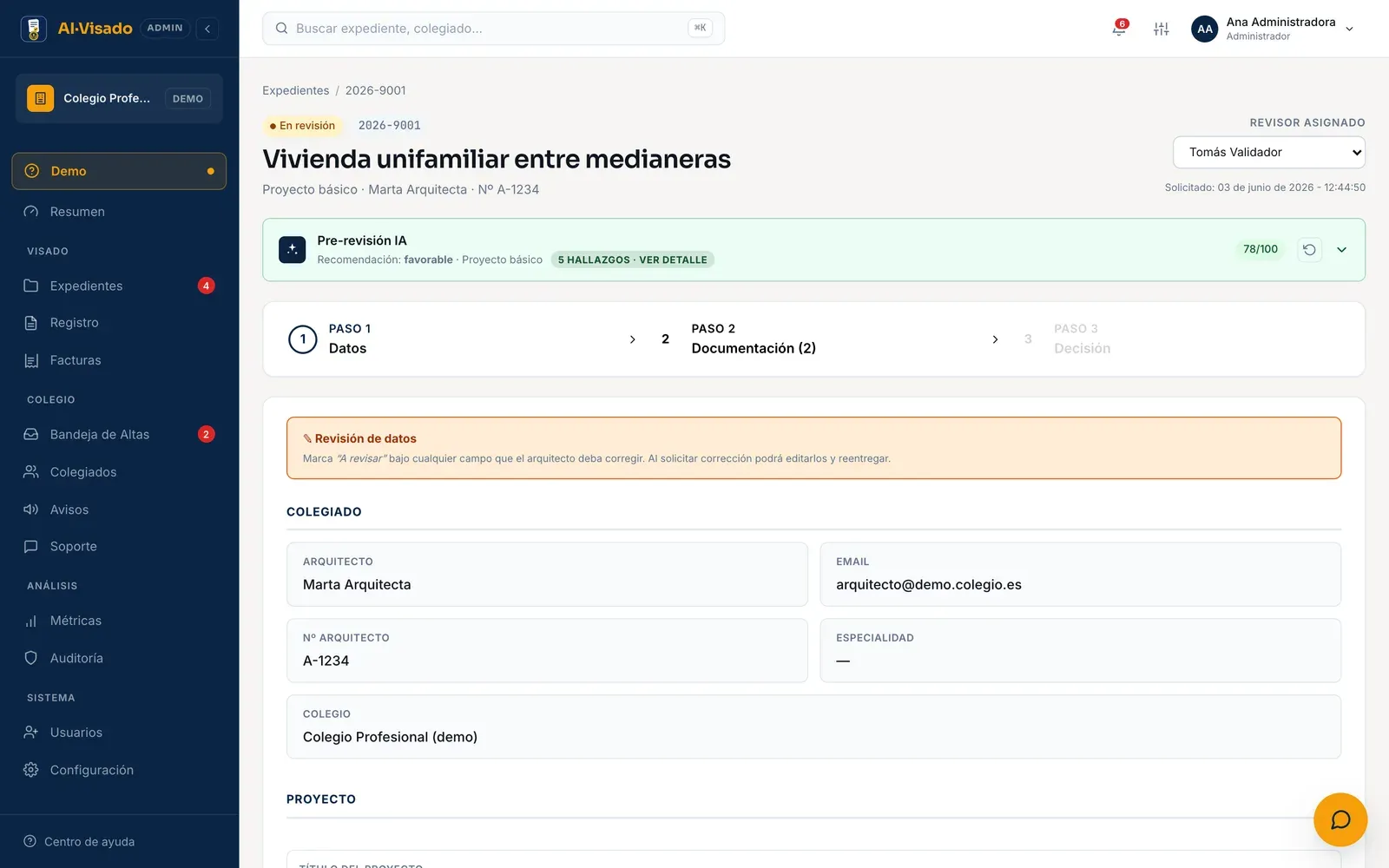
Task: Click the search magnifier icon
Action: click(281, 29)
